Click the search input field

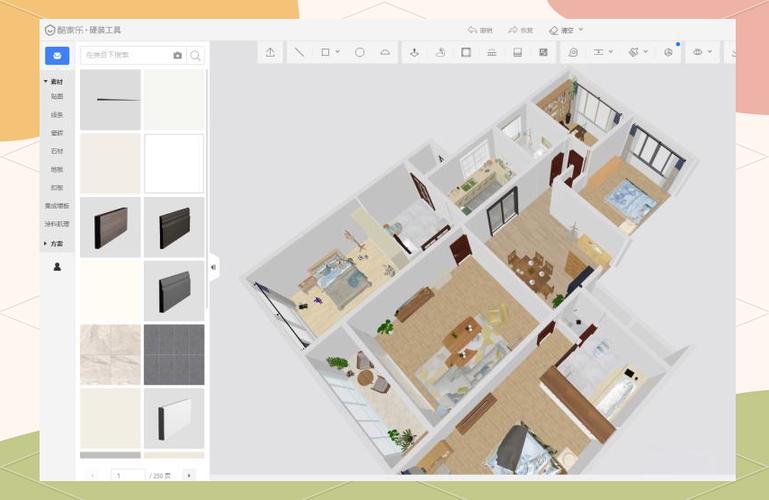[126, 55]
